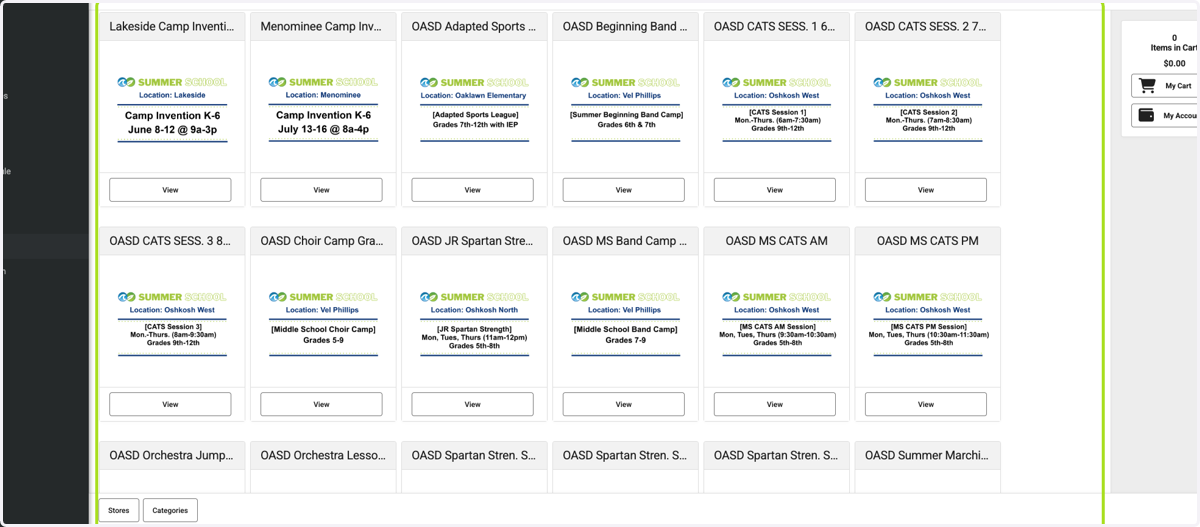The width and height of the screenshot is (1200, 527).
Task: Select CATS Session 3 thumbnail image
Action: tap(172, 322)
